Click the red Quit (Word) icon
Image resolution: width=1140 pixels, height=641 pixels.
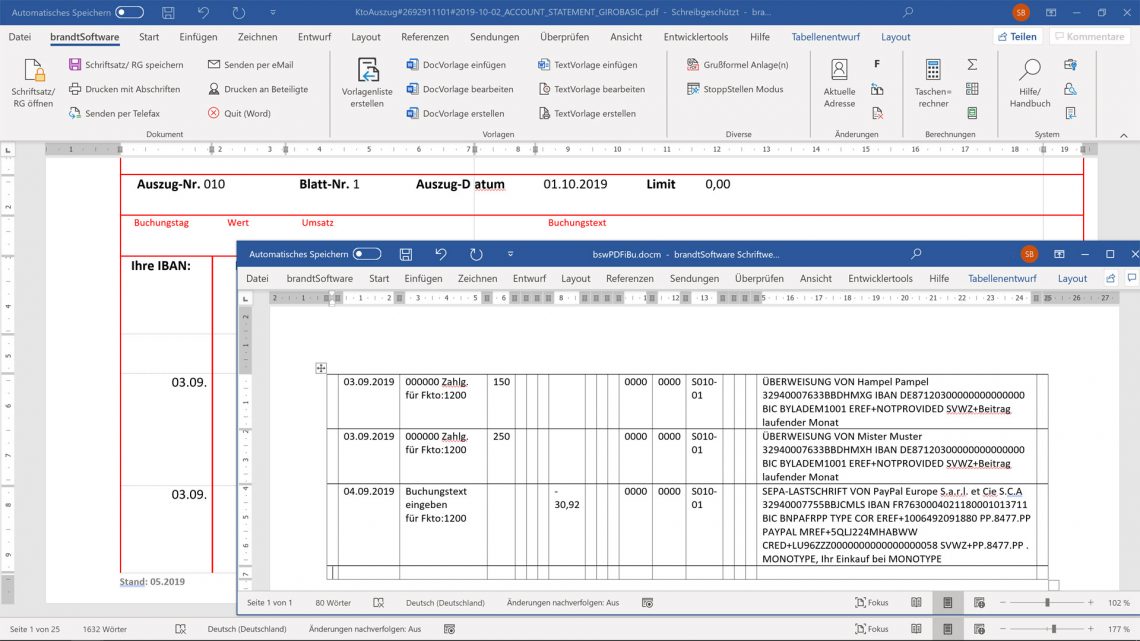214,113
